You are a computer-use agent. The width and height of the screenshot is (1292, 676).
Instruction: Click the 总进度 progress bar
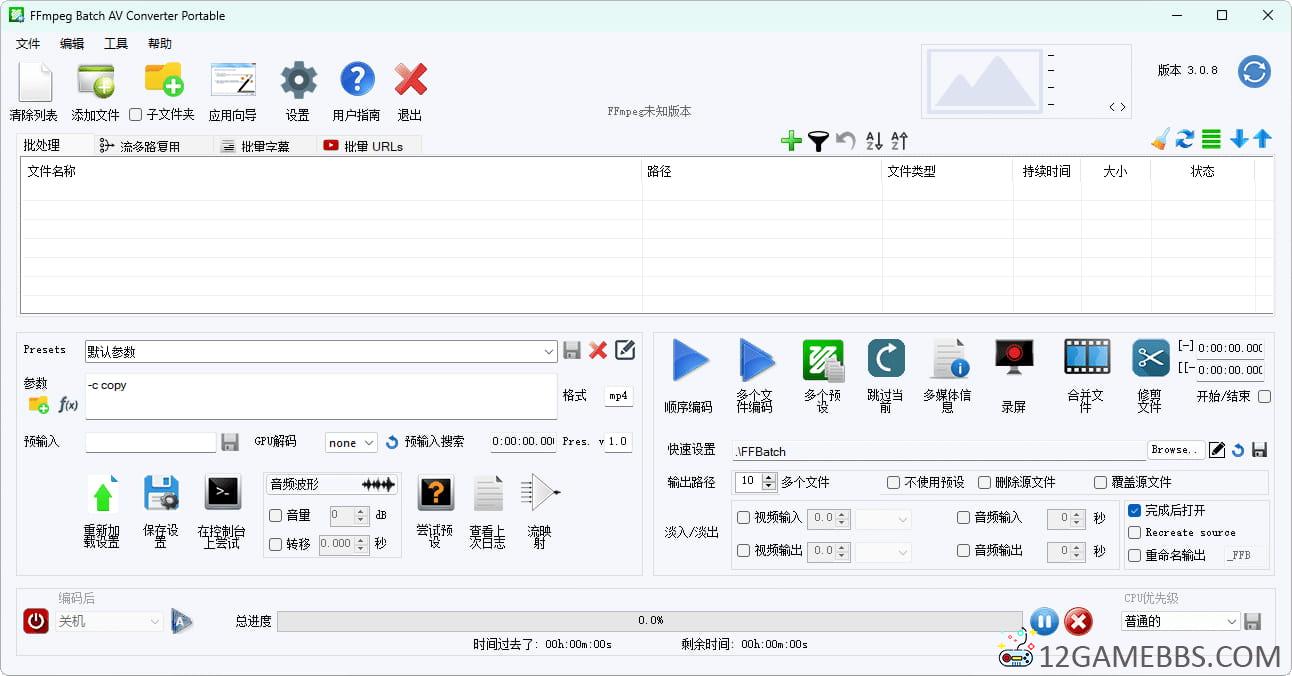click(x=649, y=621)
